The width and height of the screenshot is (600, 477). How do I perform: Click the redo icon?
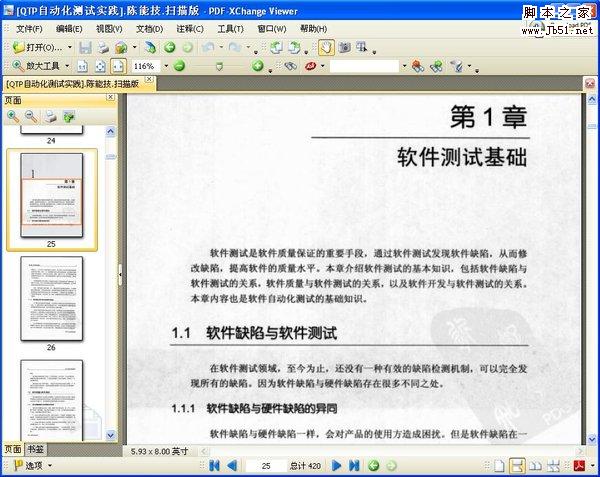point(234,47)
